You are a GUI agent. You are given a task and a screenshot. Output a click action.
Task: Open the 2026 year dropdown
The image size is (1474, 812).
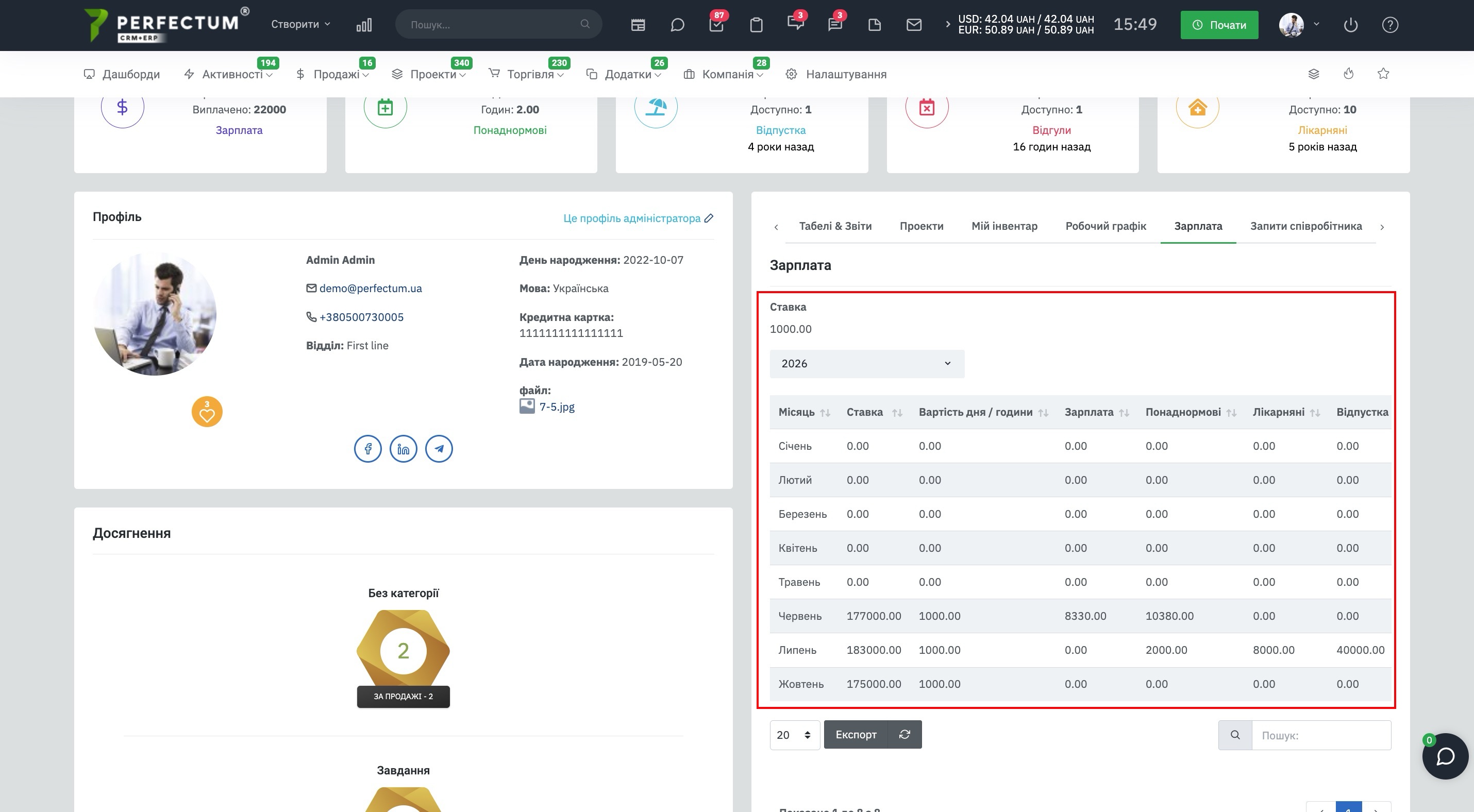tap(867, 364)
